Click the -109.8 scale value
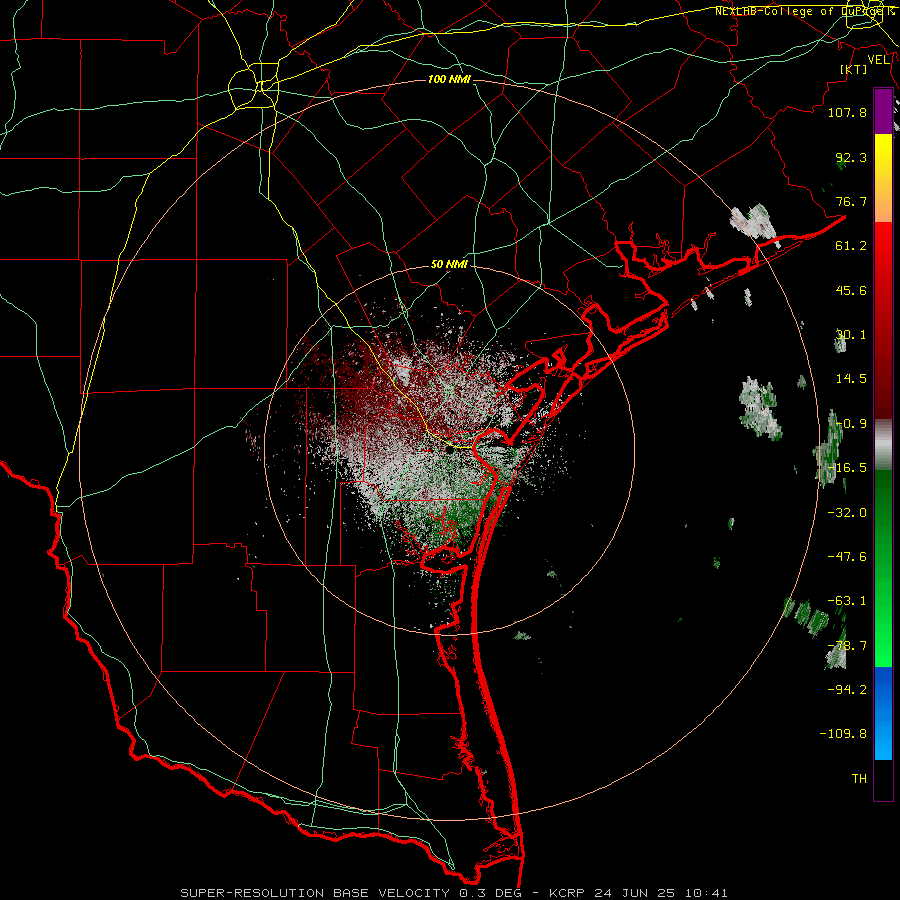 [843, 734]
